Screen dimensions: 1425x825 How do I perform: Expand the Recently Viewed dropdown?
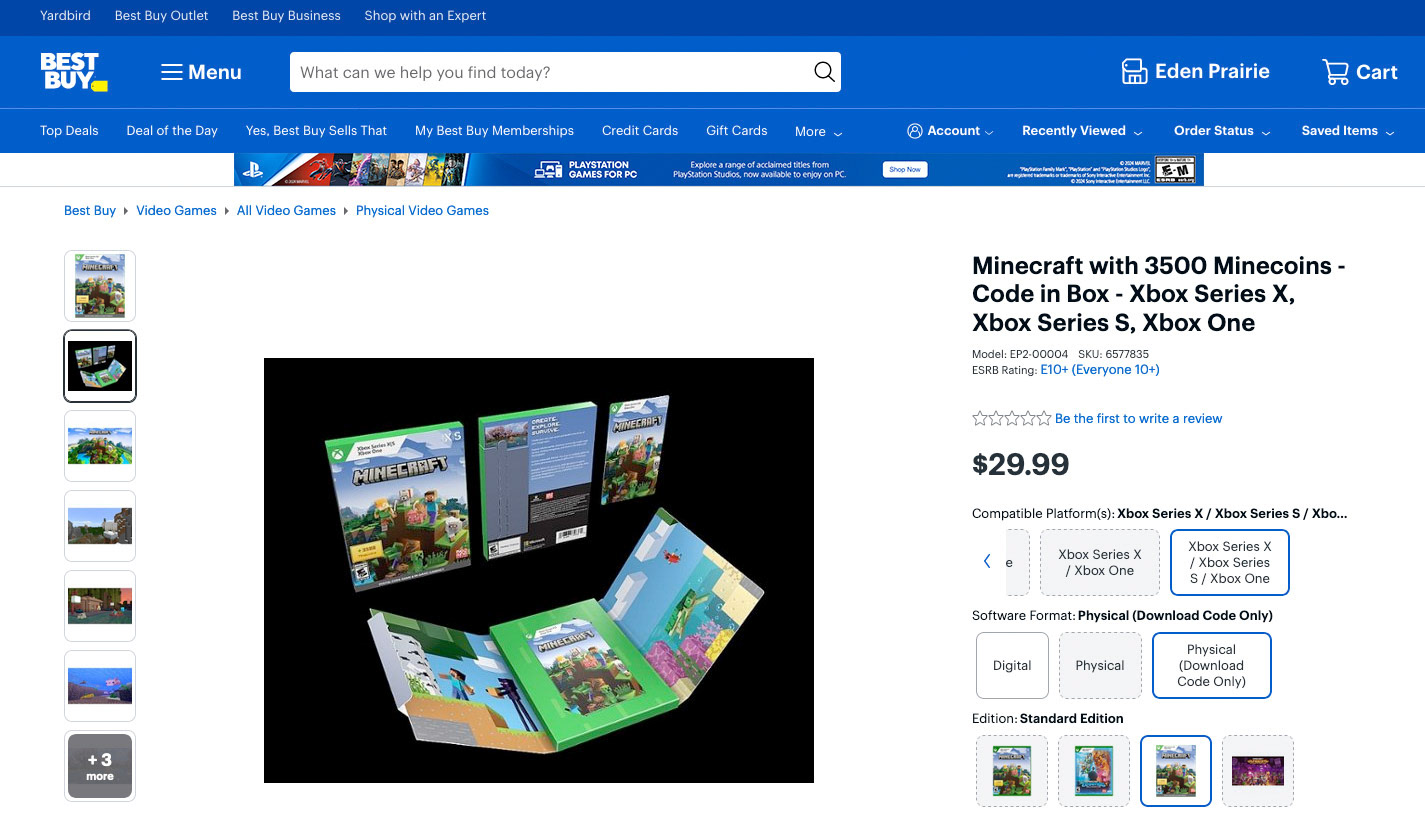pos(1082,131)
